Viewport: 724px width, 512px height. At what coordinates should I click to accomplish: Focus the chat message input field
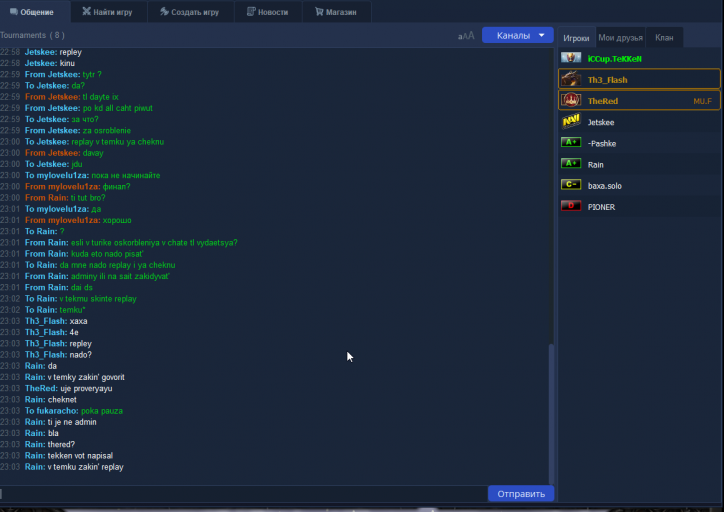[243, 494]
